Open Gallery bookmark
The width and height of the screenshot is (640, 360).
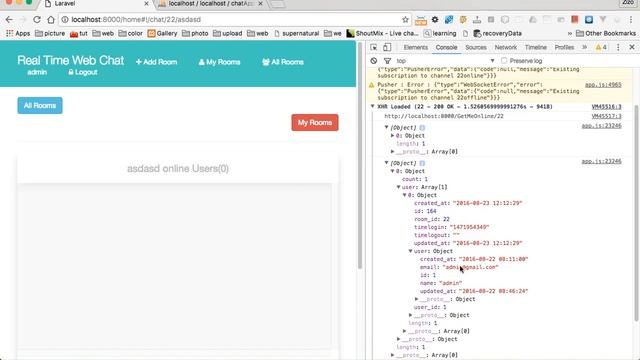[162, 33]
